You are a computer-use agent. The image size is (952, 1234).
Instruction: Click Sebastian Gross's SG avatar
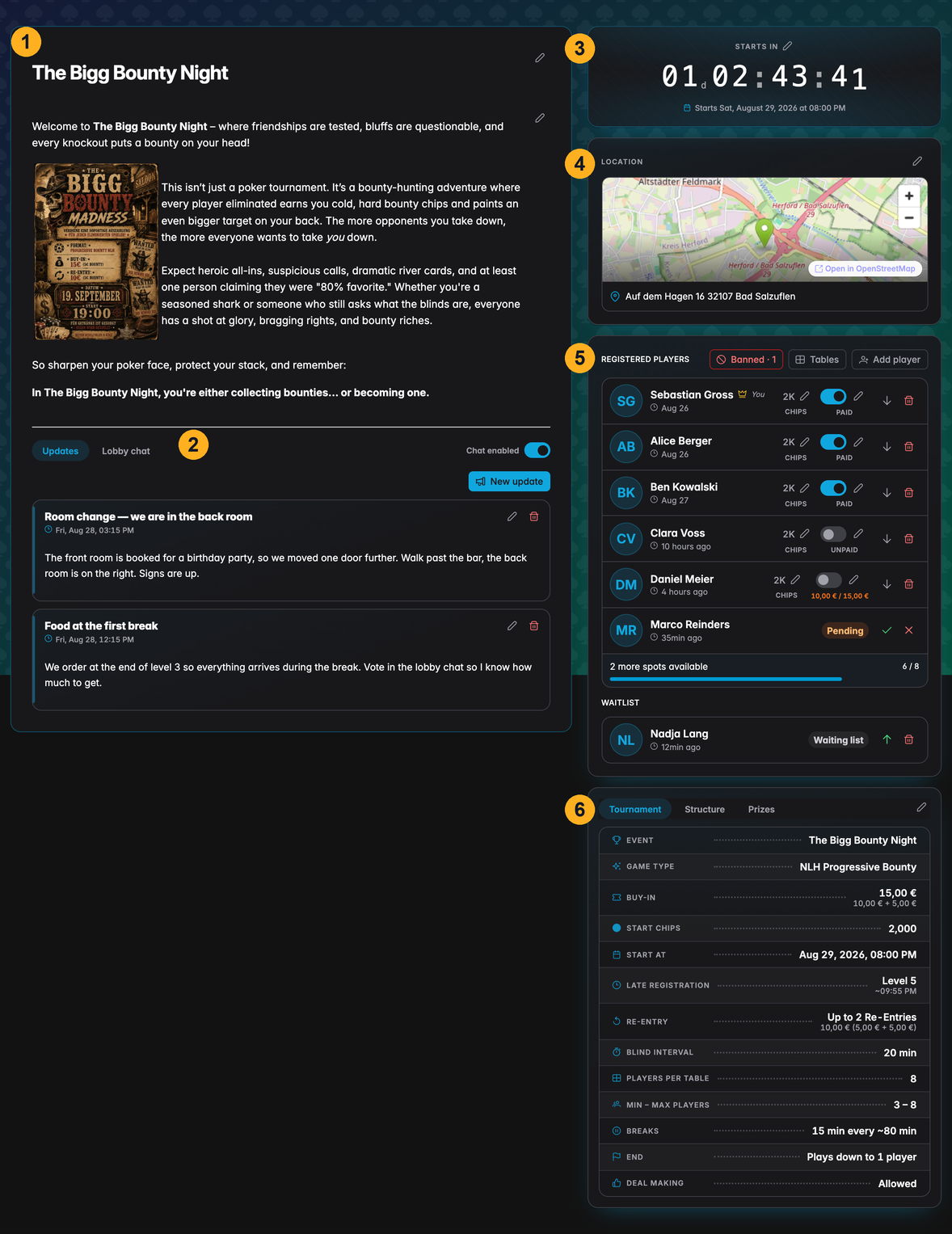[626, 401]
